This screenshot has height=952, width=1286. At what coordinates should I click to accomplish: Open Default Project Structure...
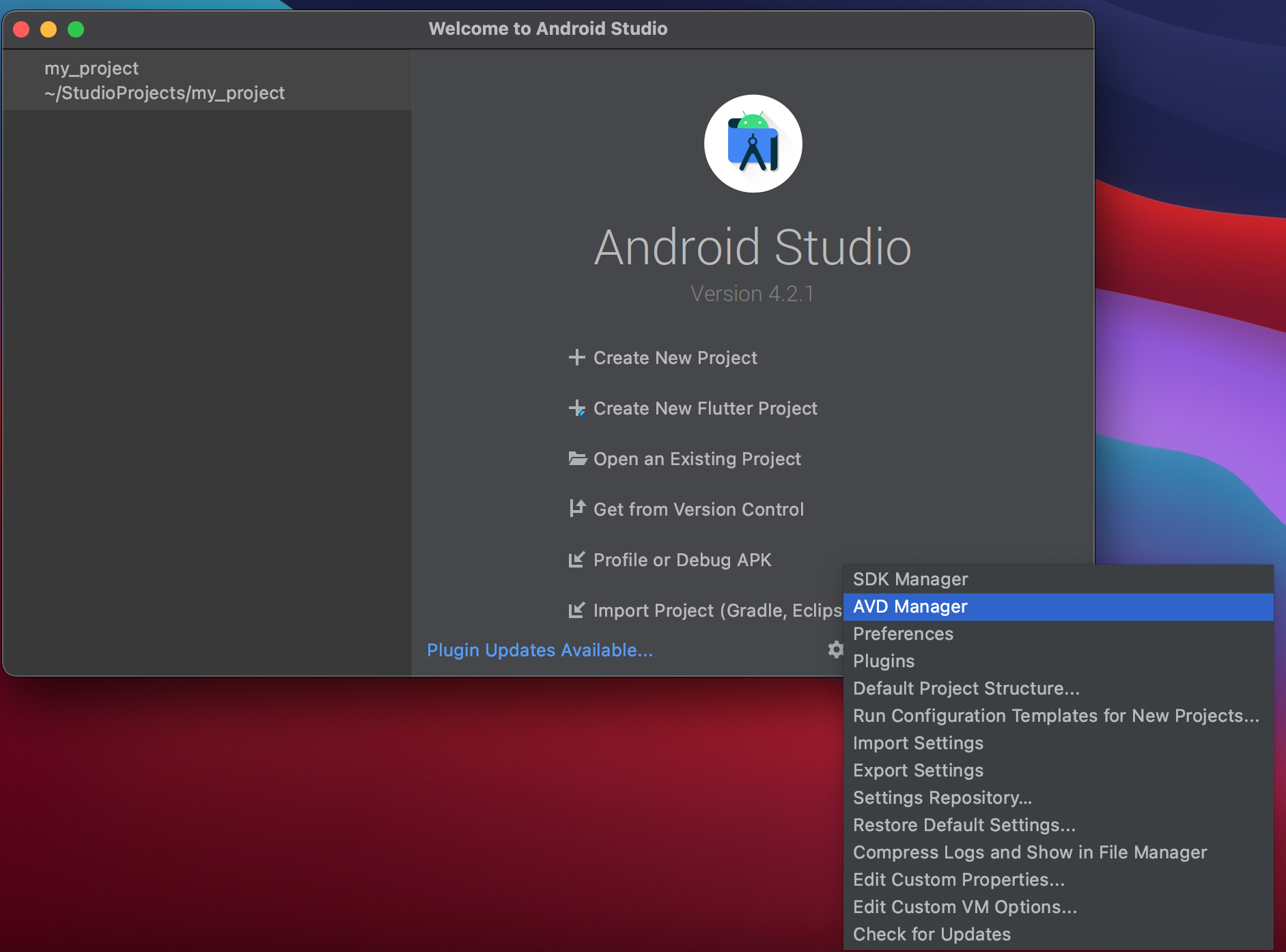pyautogui.click(x=1059, y=688)
